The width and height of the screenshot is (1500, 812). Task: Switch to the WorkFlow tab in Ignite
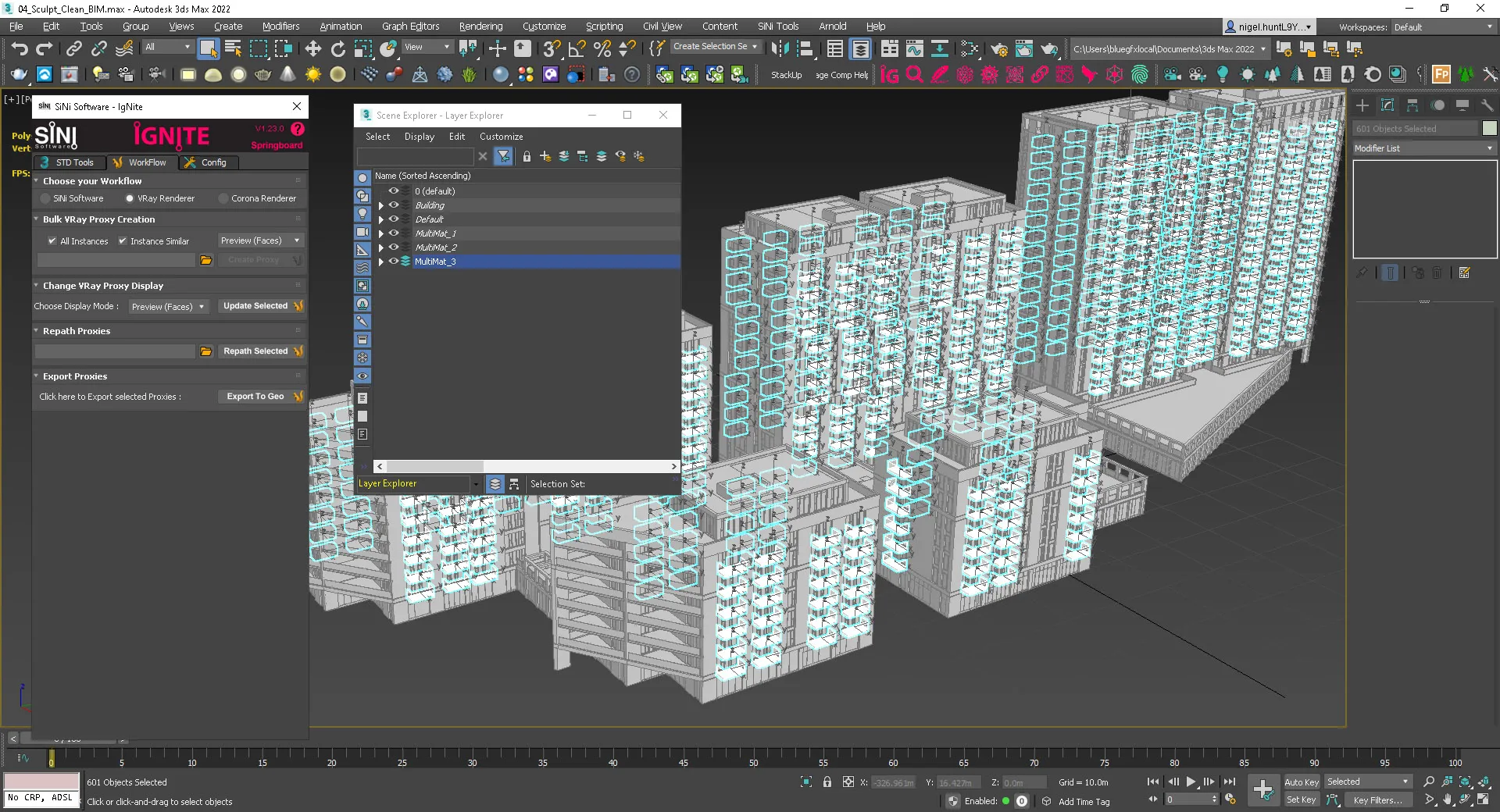pos(141,162)
